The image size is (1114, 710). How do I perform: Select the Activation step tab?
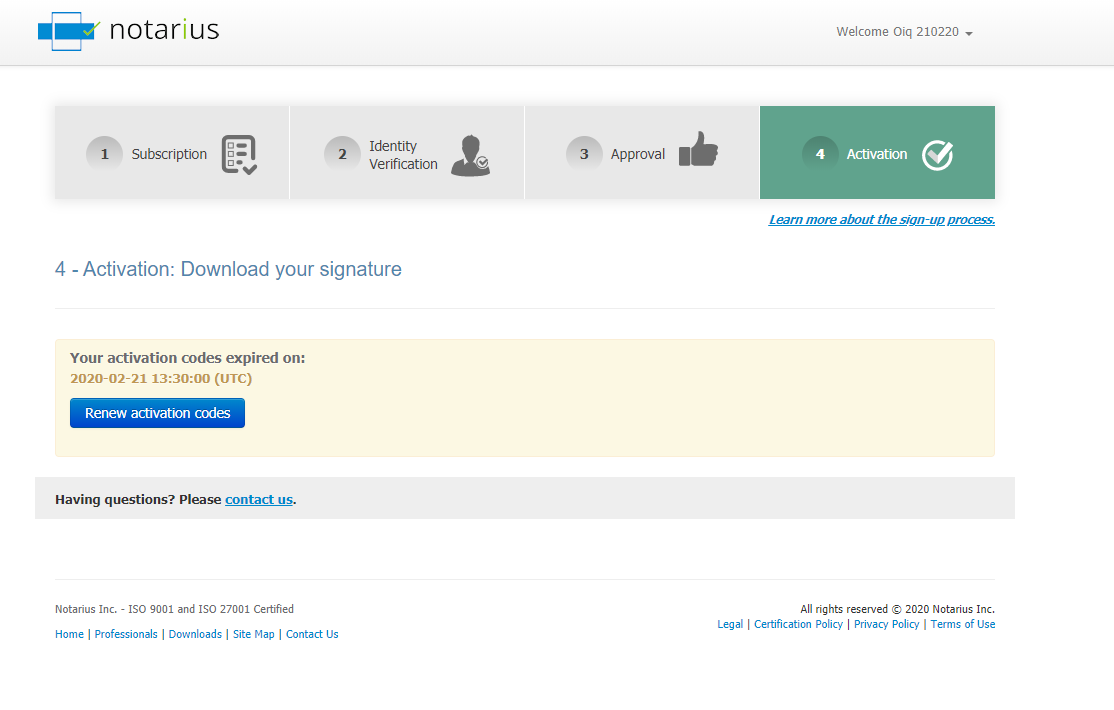pos(877,153)
